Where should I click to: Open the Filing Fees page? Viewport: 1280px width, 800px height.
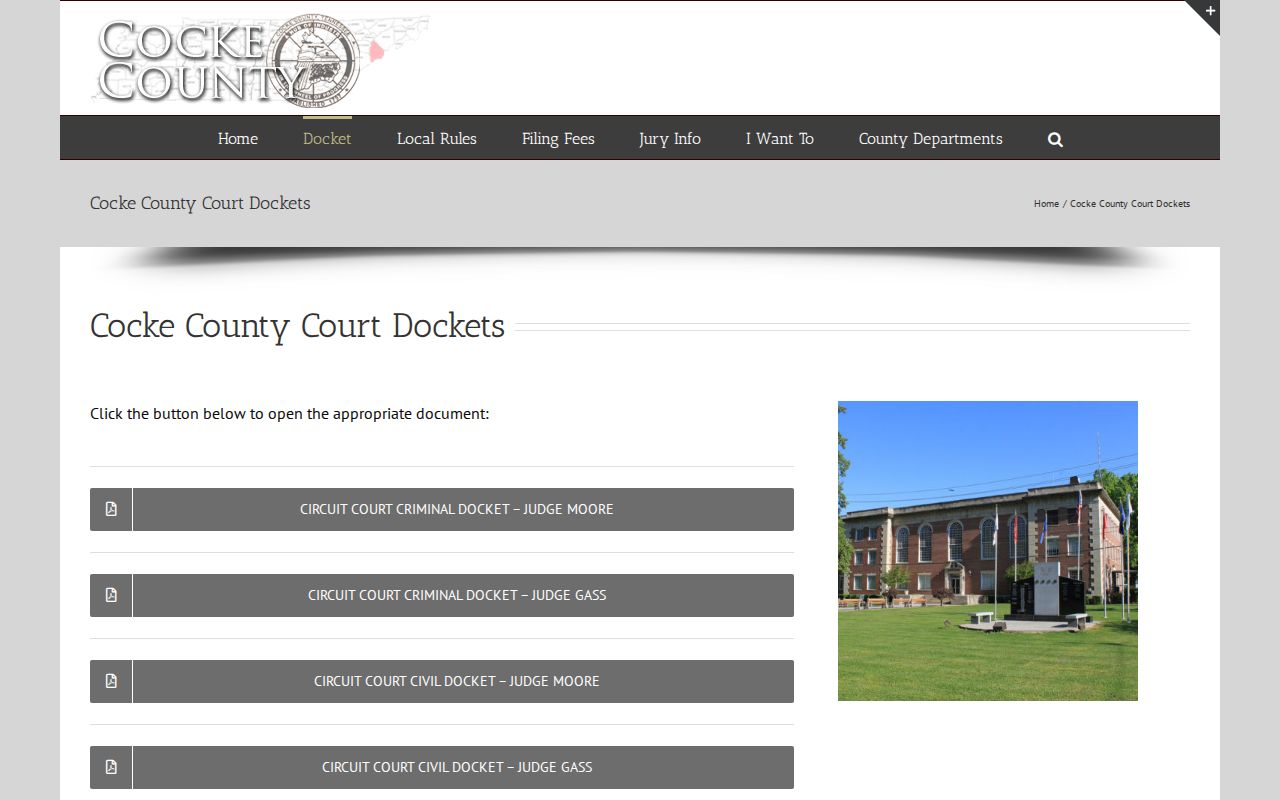(x=558, y=139)
